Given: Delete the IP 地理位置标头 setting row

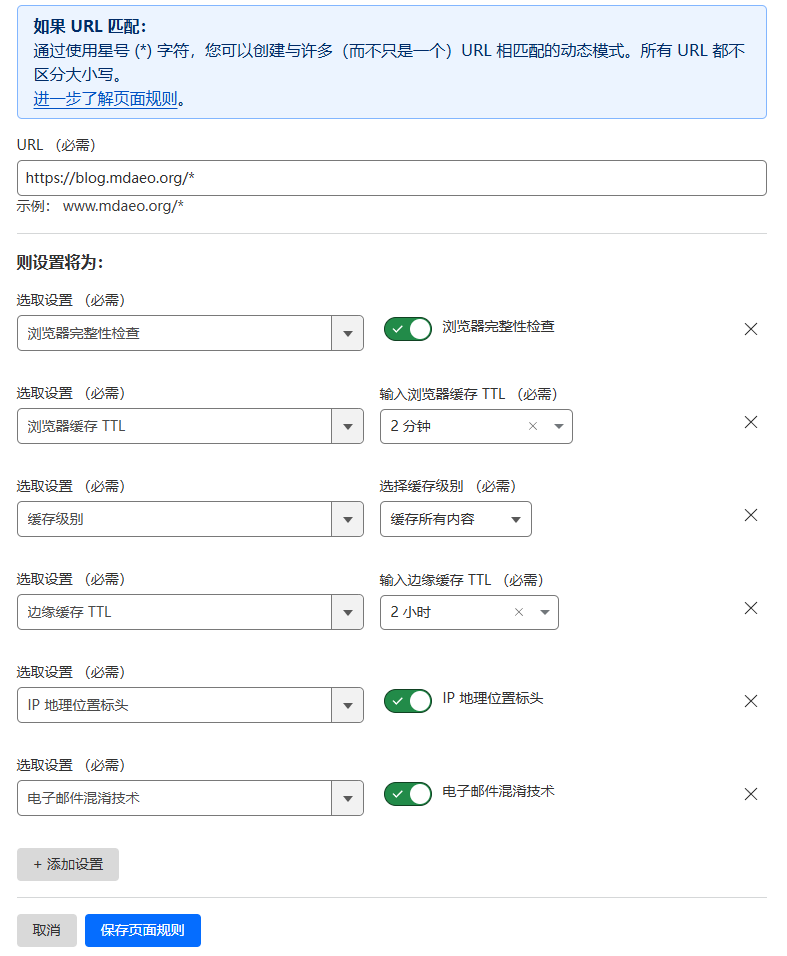Looking at the screenshot, I should pos(751,701).
